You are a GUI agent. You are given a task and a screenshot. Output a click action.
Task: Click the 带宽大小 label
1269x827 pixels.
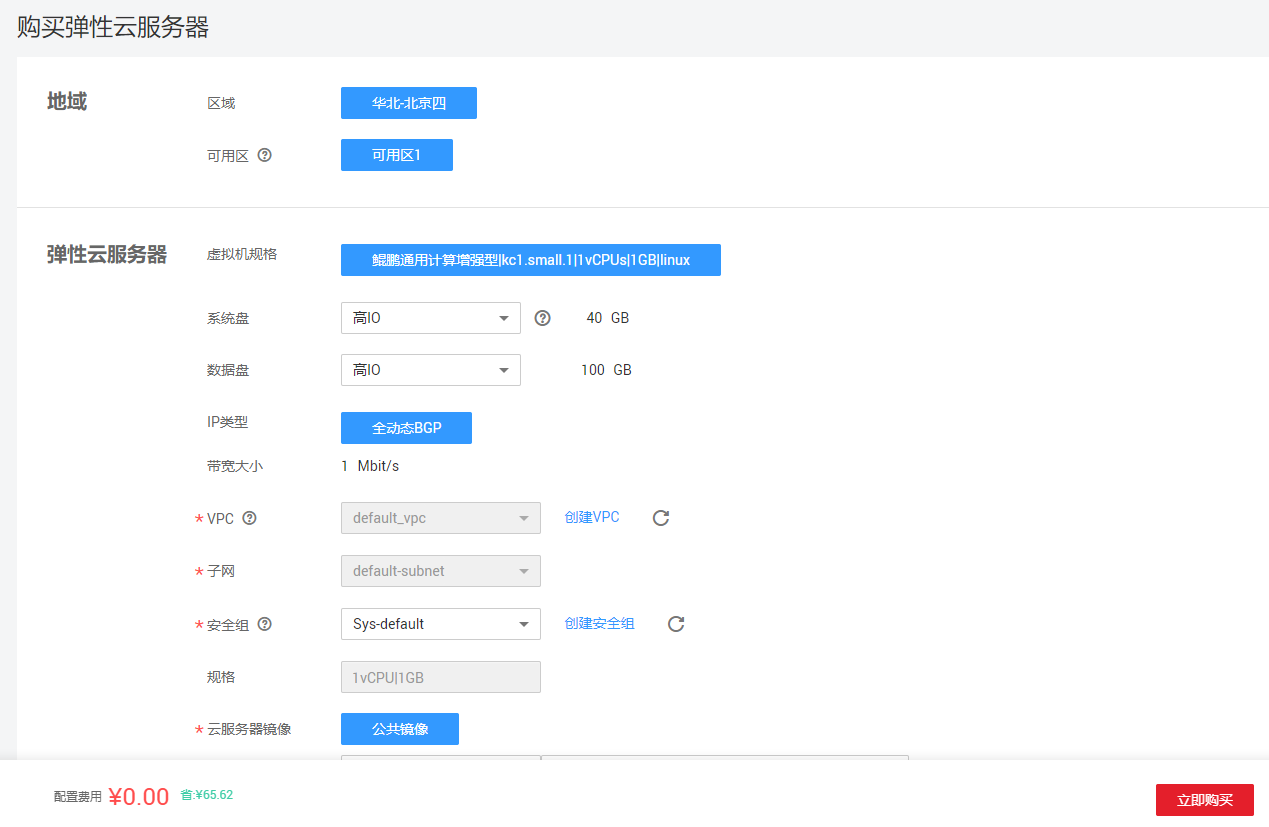tap(235, 466)
